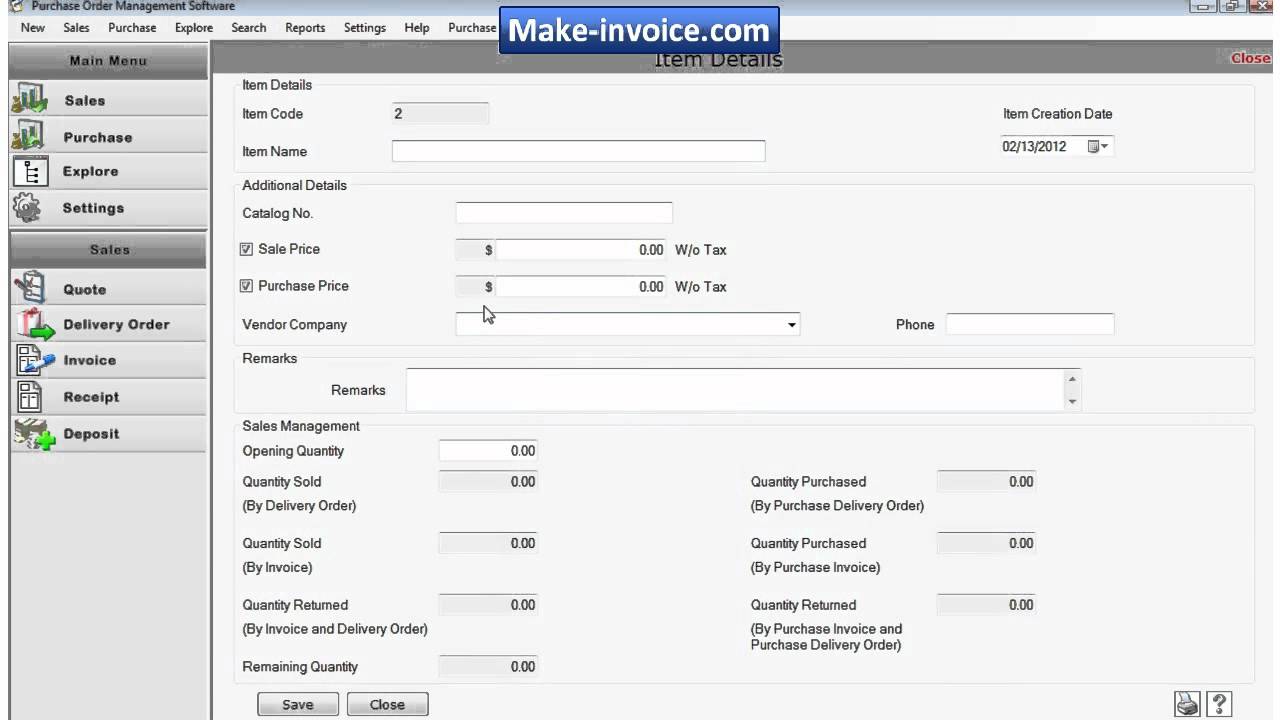Click the Sale Price amount field
Viewport: 1280px width, 720px height.
581,250
